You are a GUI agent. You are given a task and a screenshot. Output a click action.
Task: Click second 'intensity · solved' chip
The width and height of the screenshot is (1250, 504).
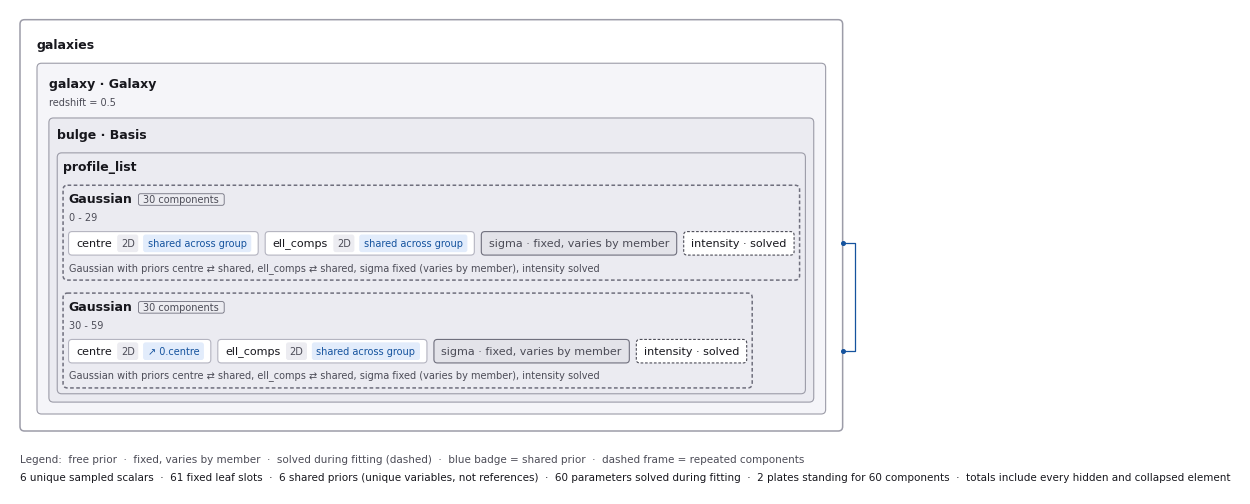tap(691, 352)
